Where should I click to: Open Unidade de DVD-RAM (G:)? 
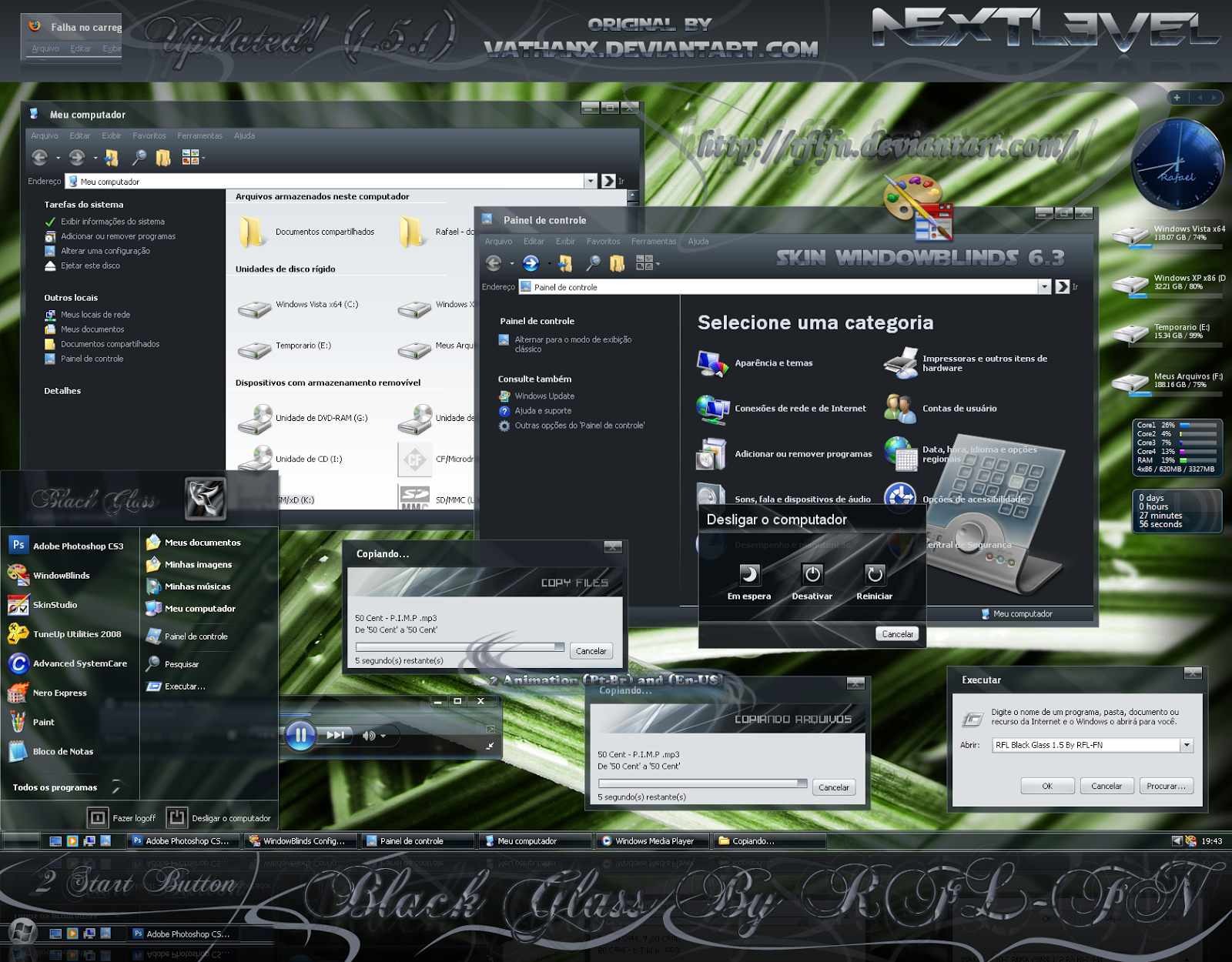(303, 419)
